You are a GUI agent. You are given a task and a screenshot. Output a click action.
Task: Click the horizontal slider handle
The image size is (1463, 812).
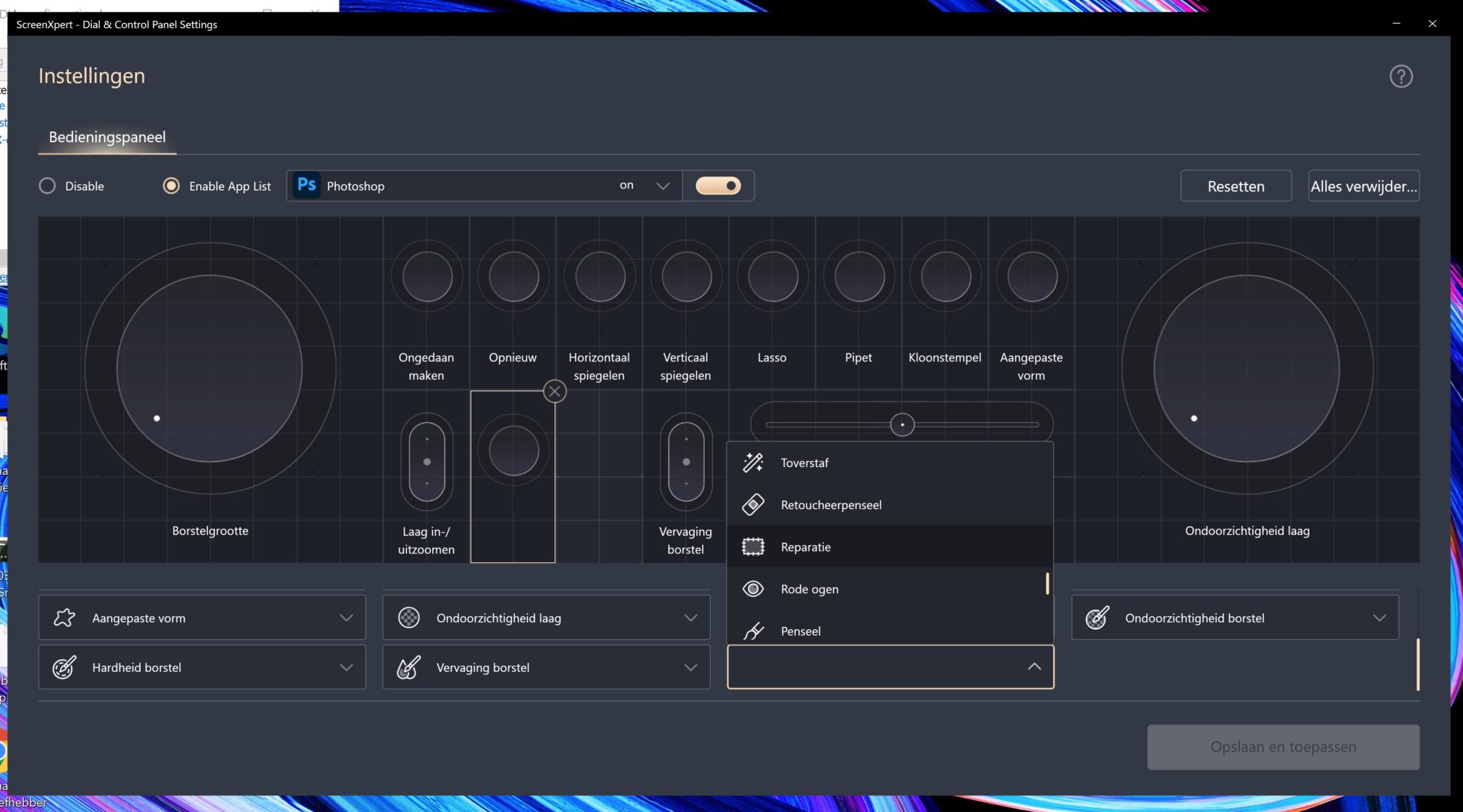coord(902,425)
